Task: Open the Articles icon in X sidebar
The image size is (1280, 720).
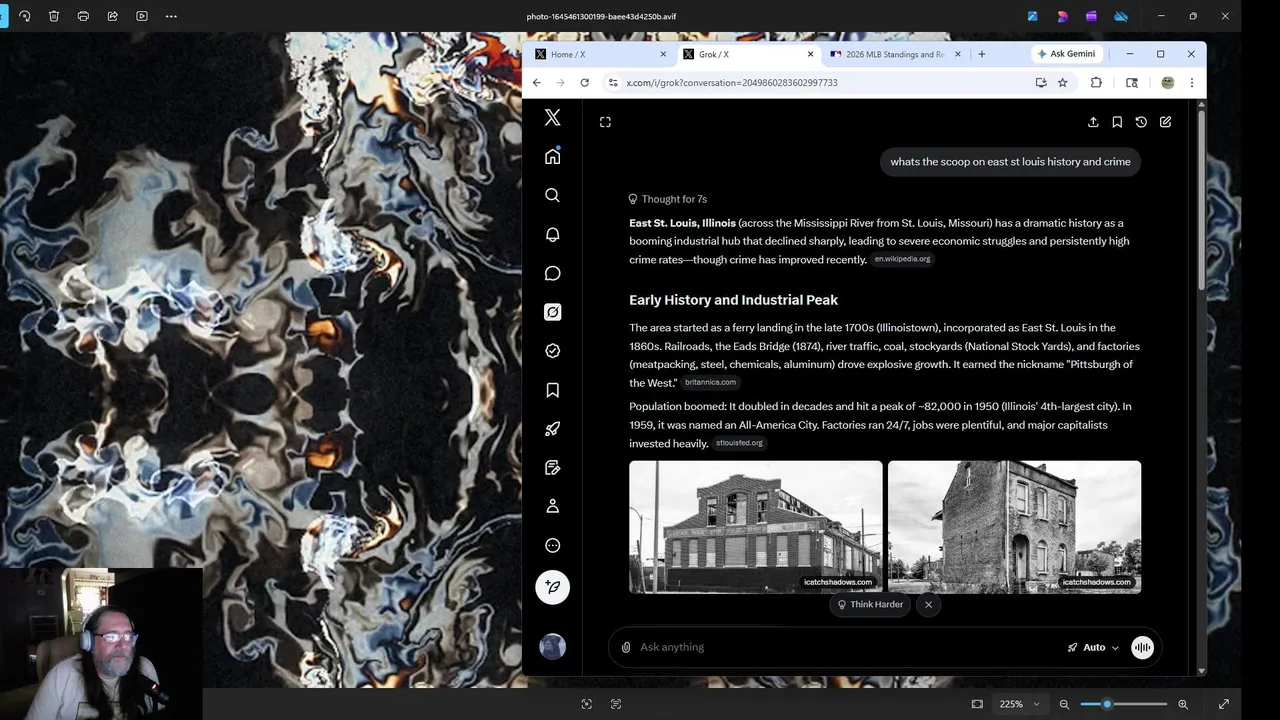Action: click(x=552, y=468)
